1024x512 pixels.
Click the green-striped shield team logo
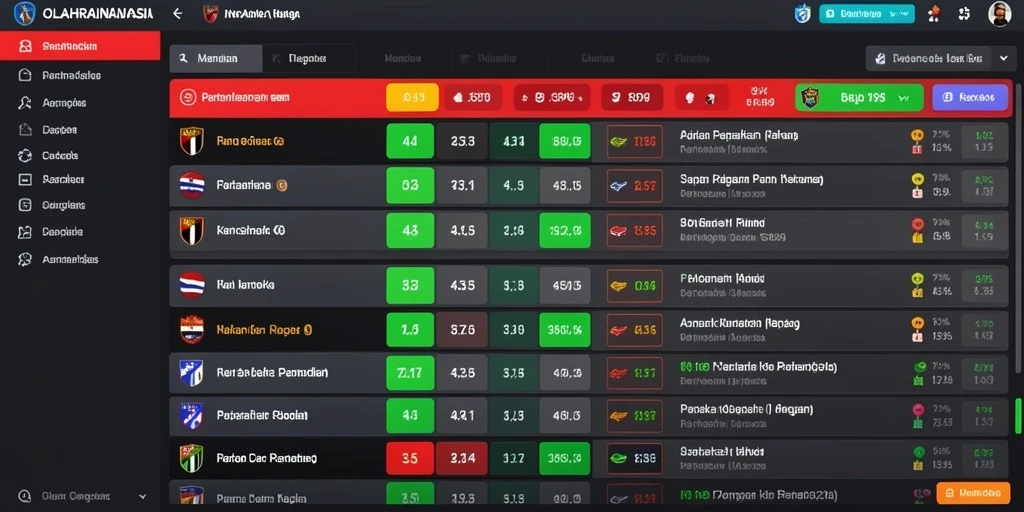(x=191, y=458)
